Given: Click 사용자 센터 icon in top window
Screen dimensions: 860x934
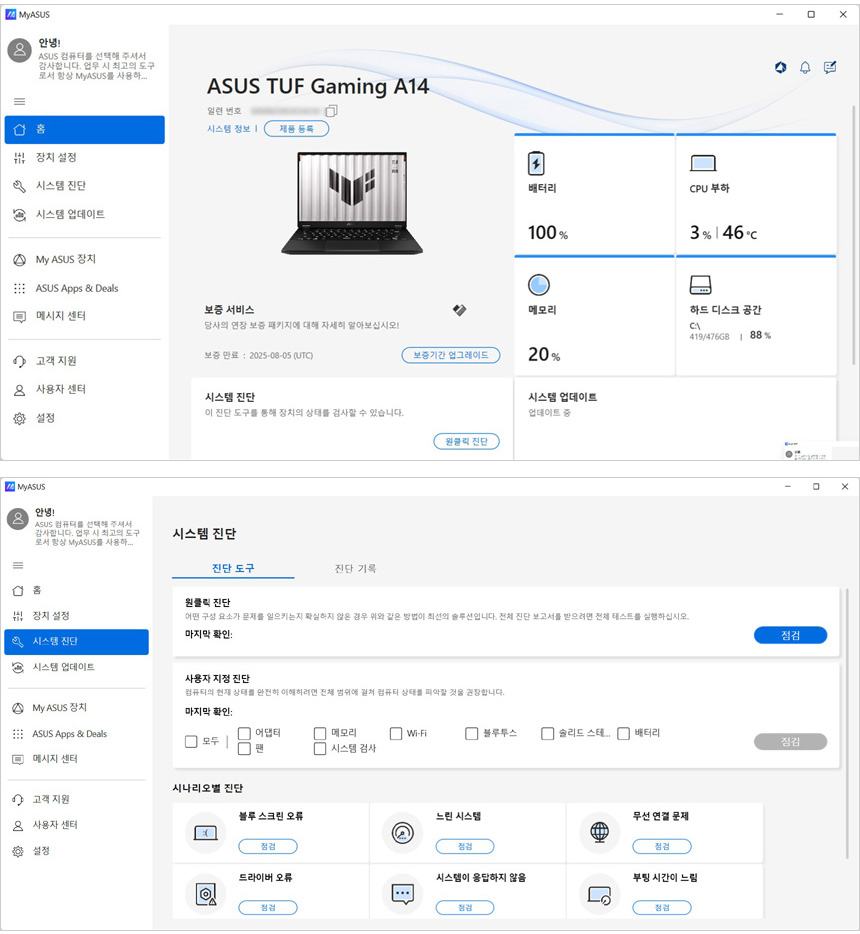Looking at the screenshot, I should coord(20,390).
